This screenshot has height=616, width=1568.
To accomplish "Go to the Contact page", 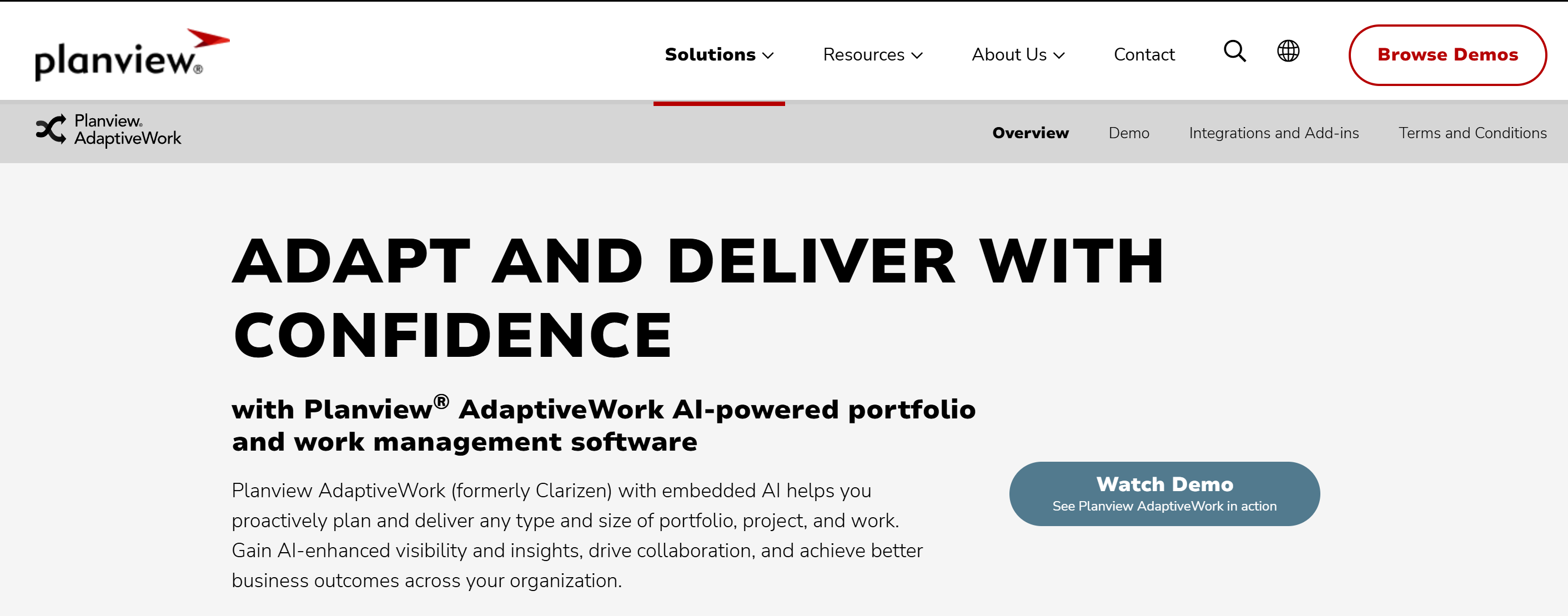I will [x=1144, y=55].
